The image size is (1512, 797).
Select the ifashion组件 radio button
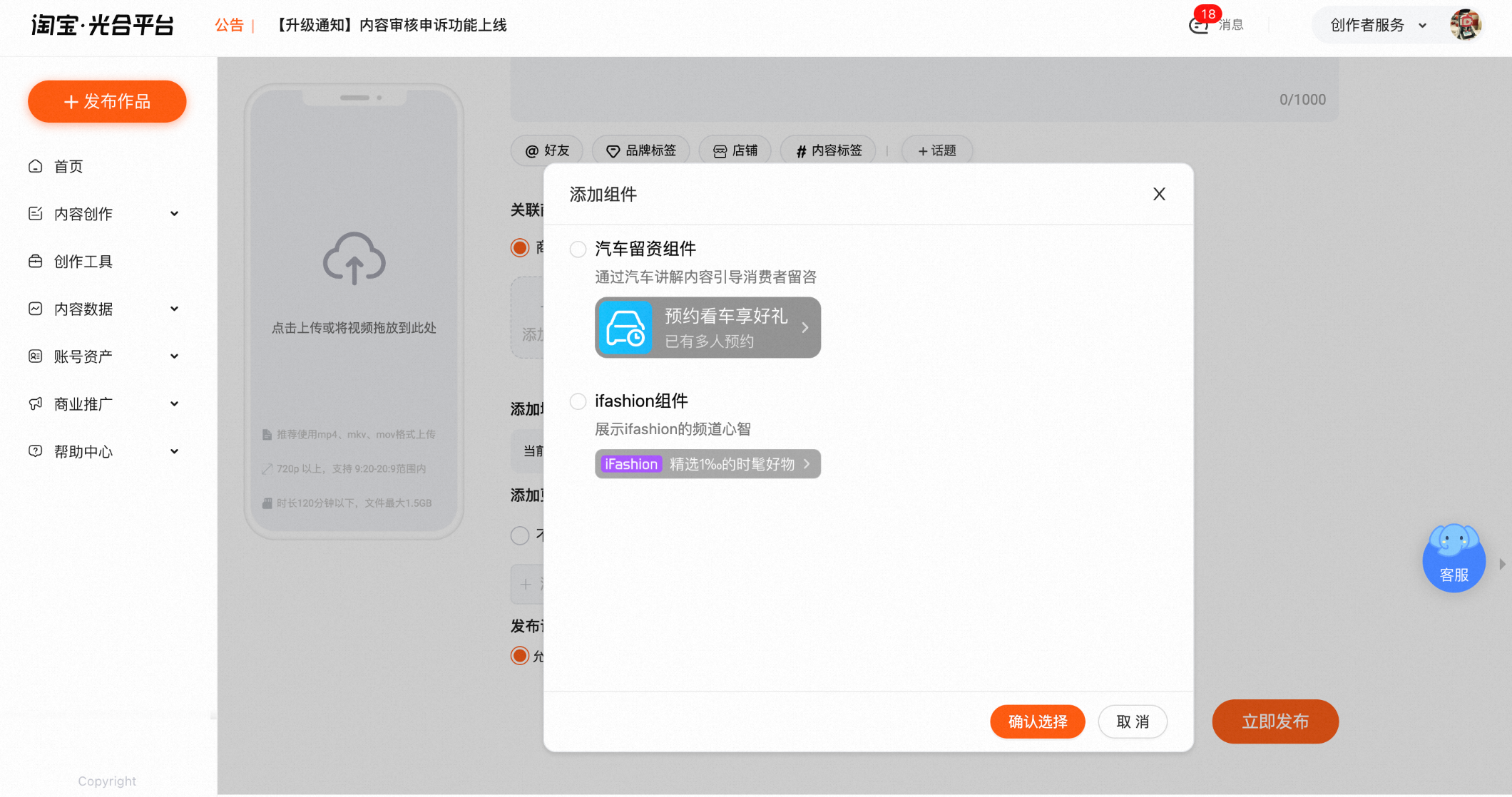(x=578, y=401)
